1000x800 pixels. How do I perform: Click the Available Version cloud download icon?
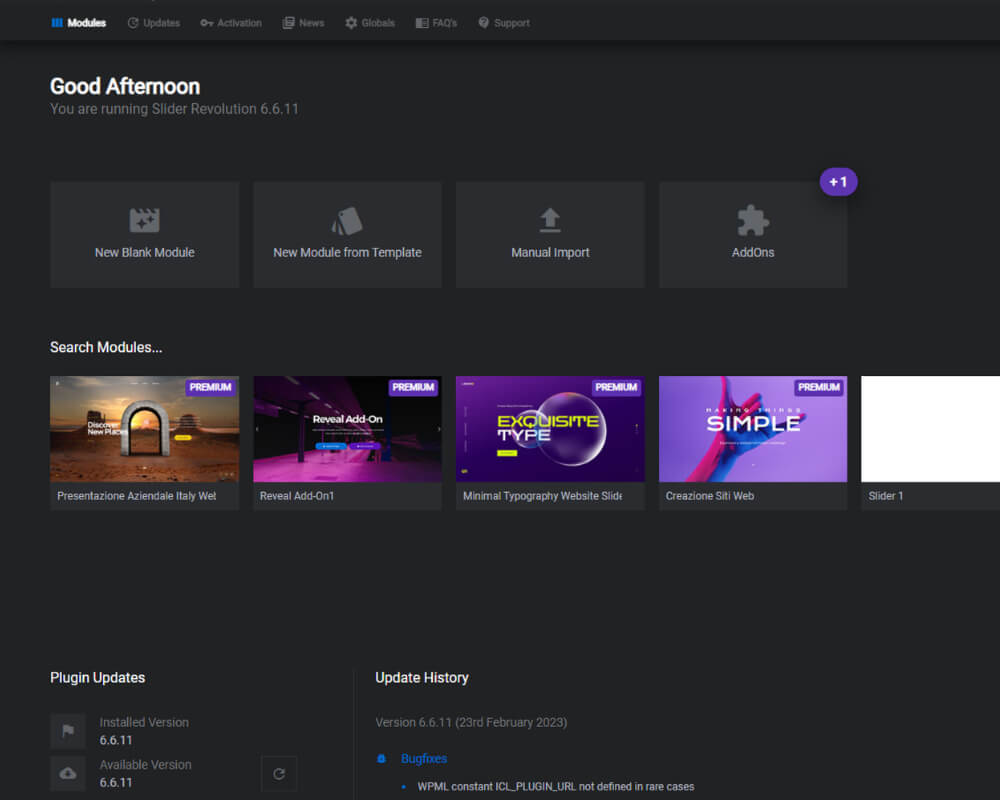coord(68,773)
